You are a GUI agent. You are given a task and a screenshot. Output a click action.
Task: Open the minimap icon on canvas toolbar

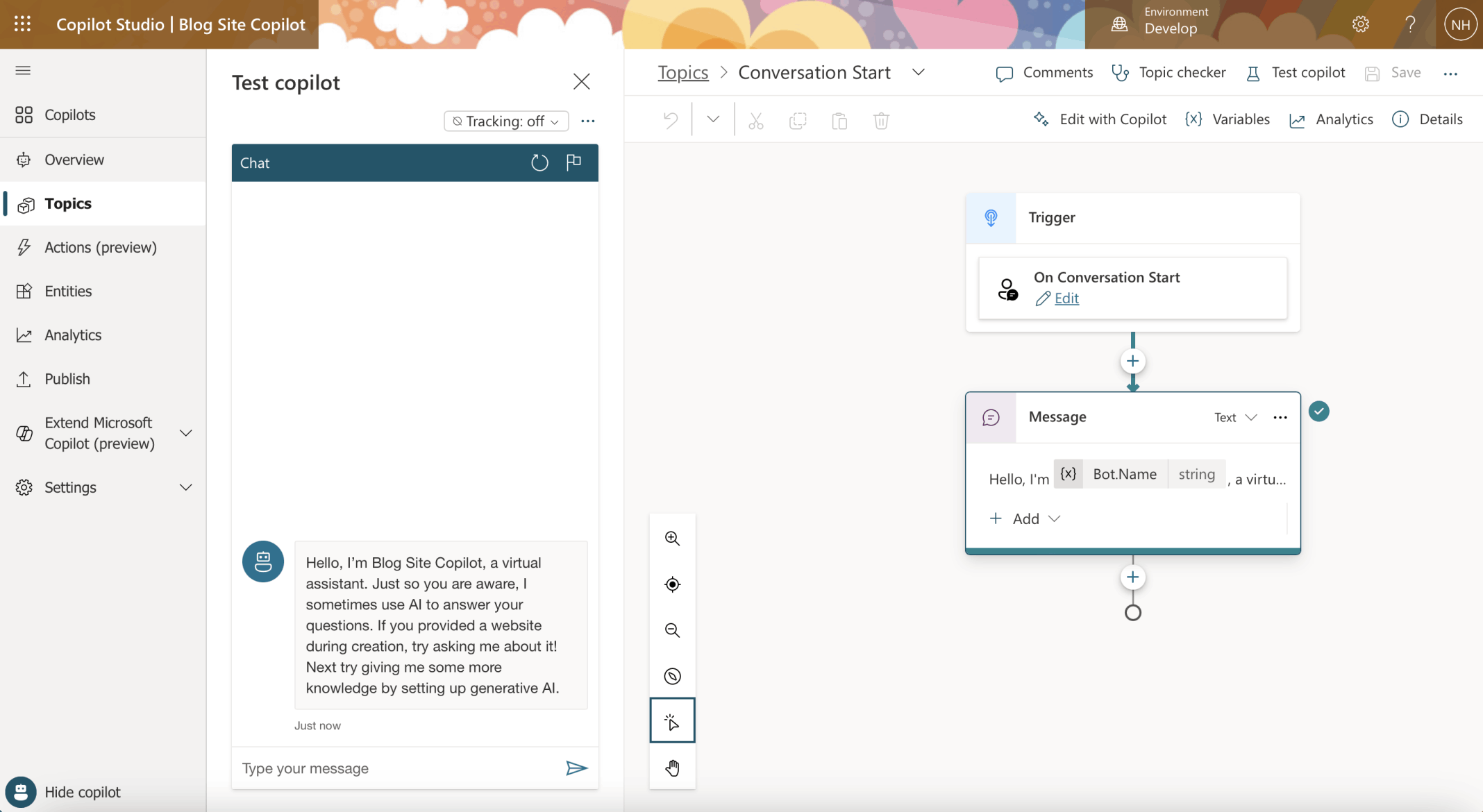[x=672, y=676]
